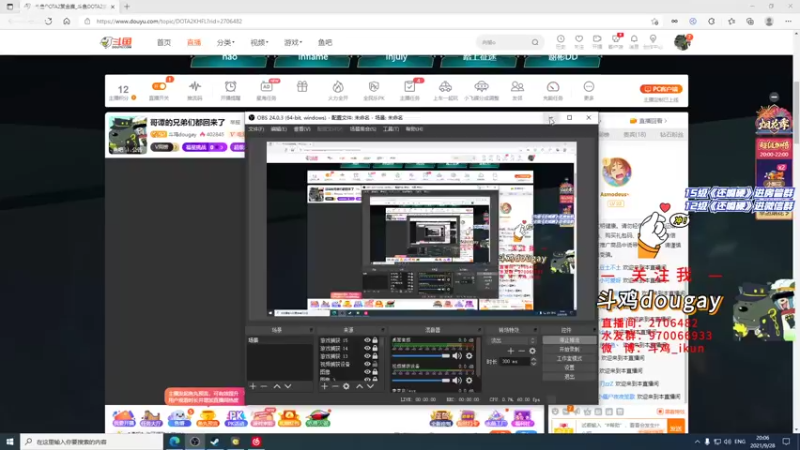Image resolution: width=800 pixels, height=450 pixels.
Task: Open desktop audio settings gear
Action: tap(469, 356)
